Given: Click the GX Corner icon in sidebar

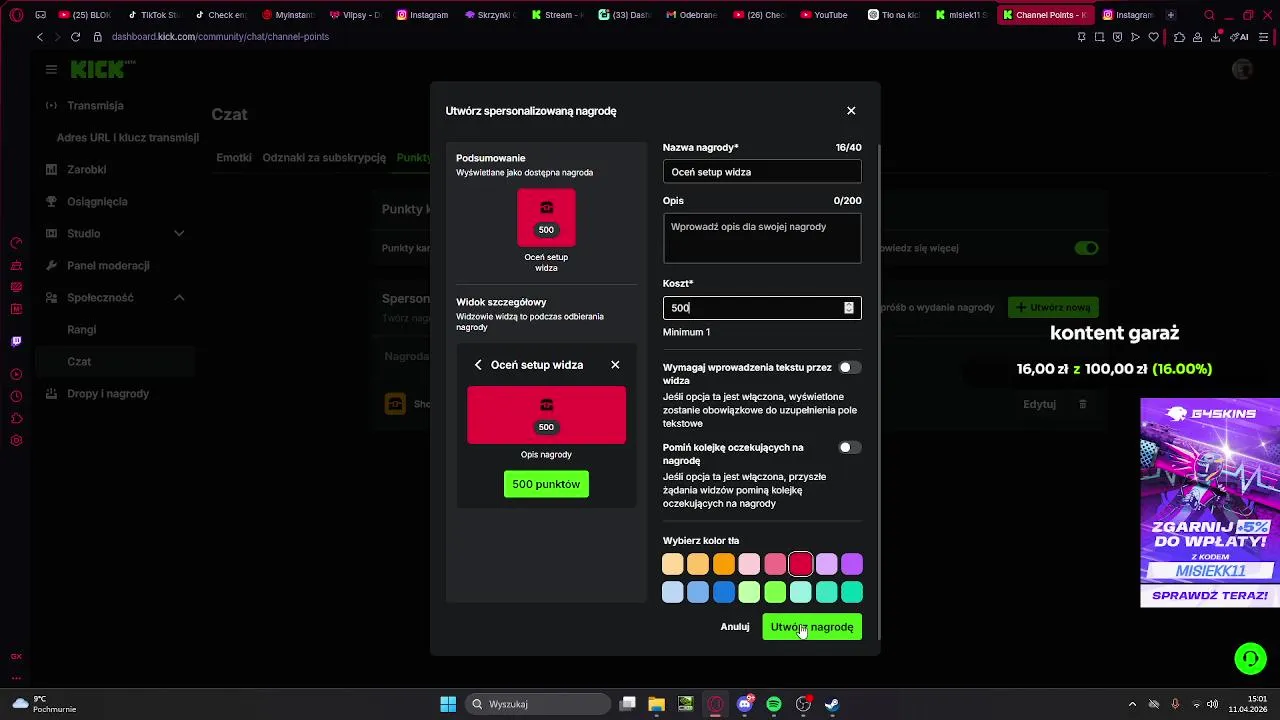Looking at the screenshot, I should coord(16,656).
